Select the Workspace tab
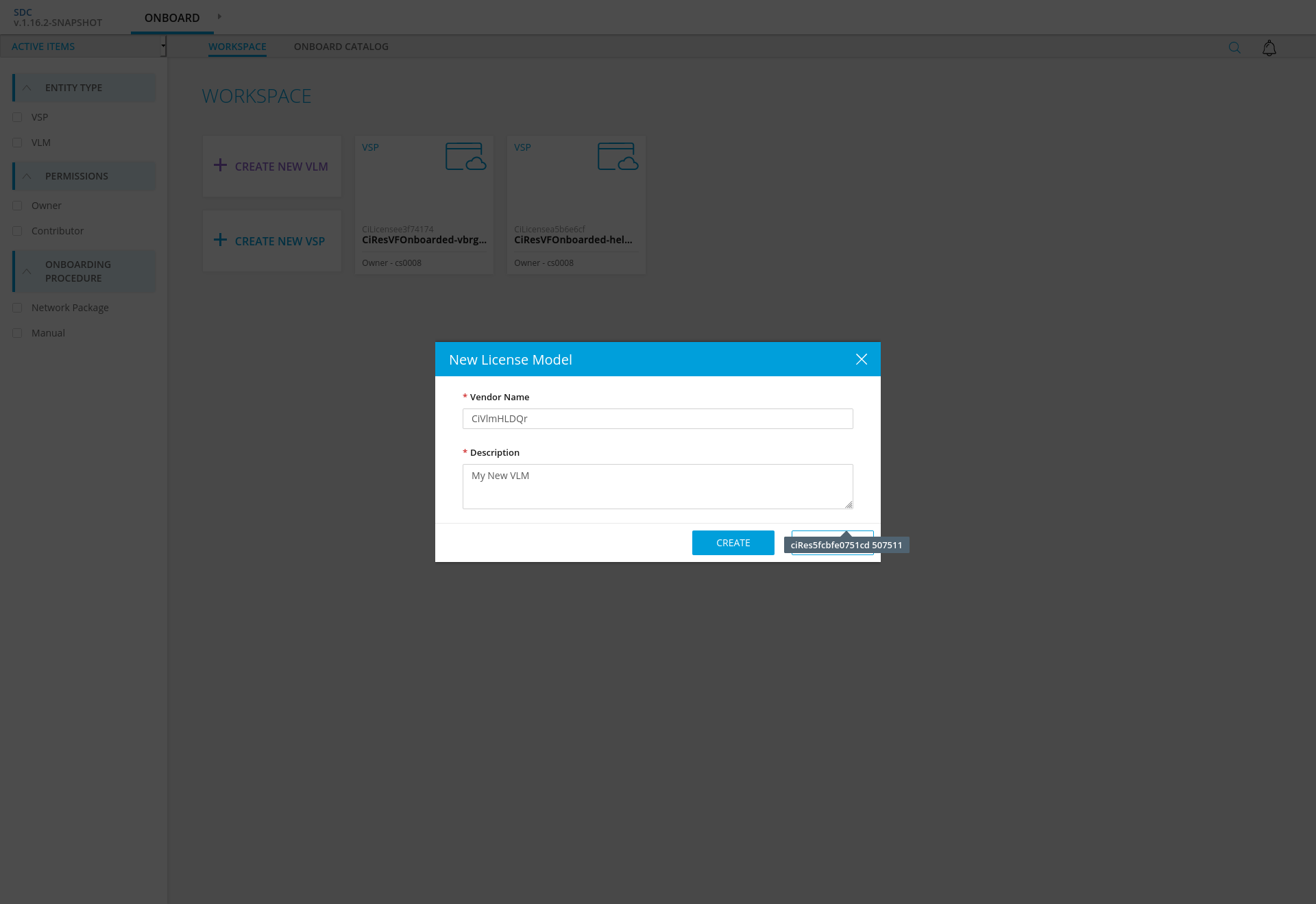 pos(237,47)
